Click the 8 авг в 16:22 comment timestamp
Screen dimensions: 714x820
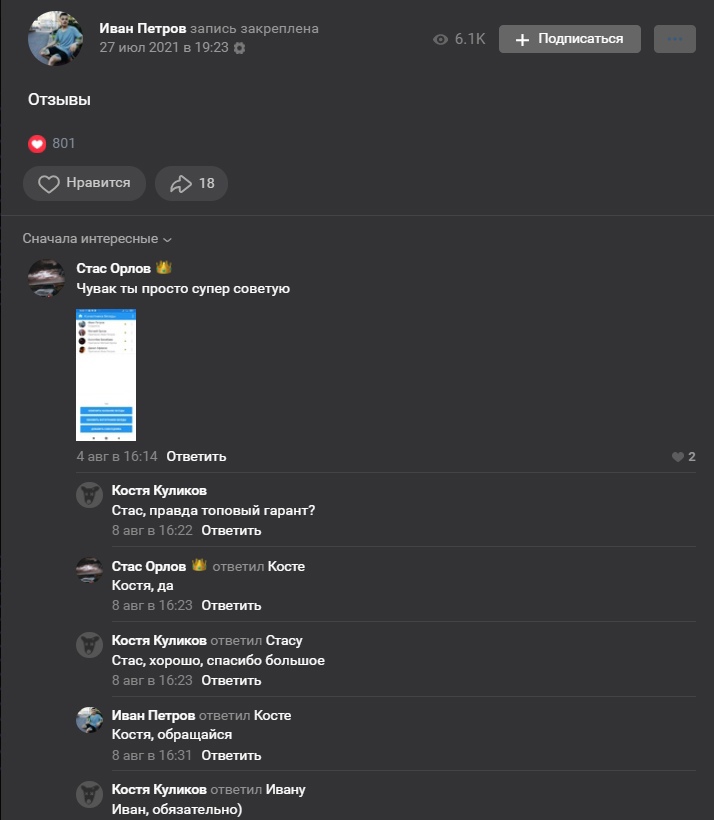(152, 531)
